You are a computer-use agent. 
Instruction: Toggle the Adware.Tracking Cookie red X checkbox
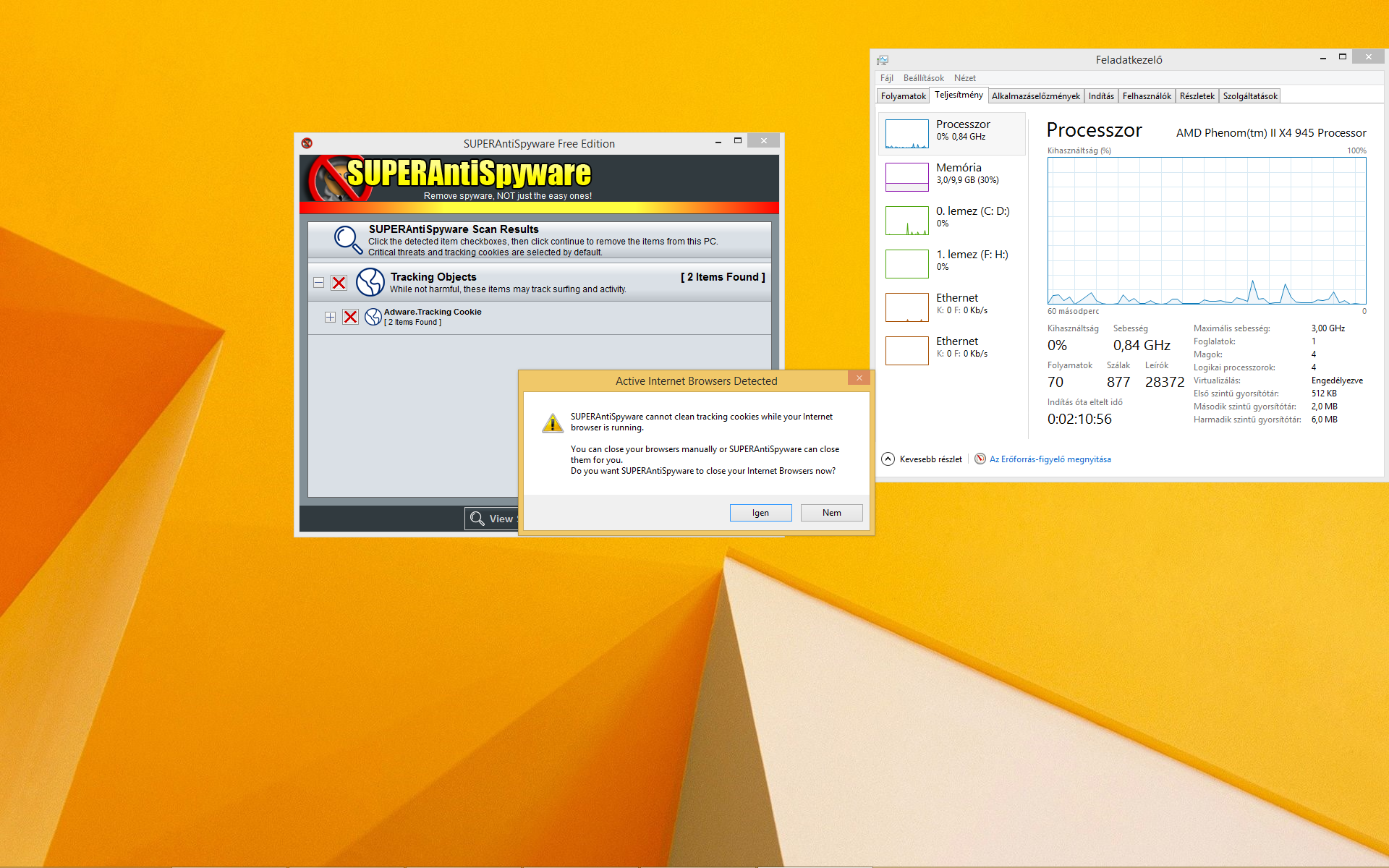click(x=350, y=317)
